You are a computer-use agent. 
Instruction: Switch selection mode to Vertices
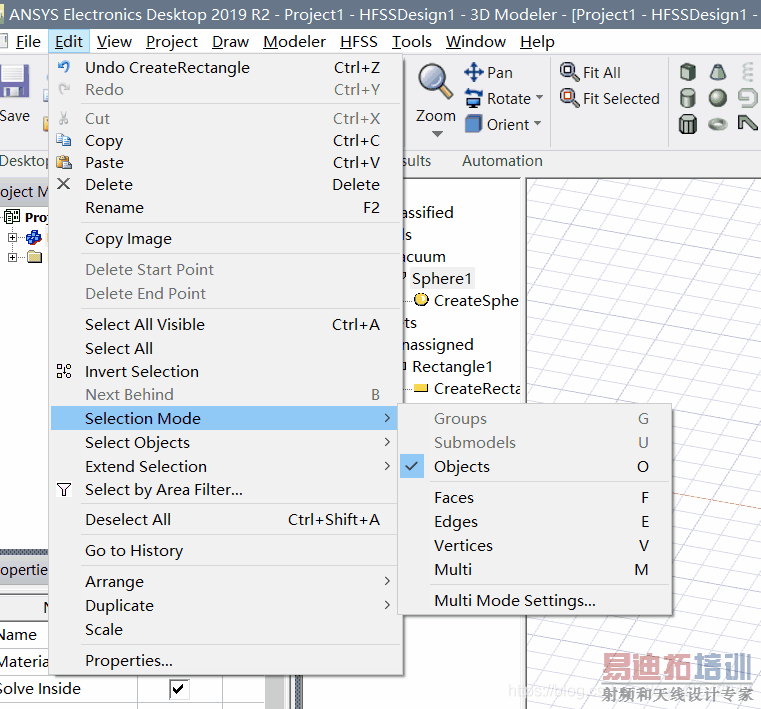pyautogui.click(x=535, y=545)
